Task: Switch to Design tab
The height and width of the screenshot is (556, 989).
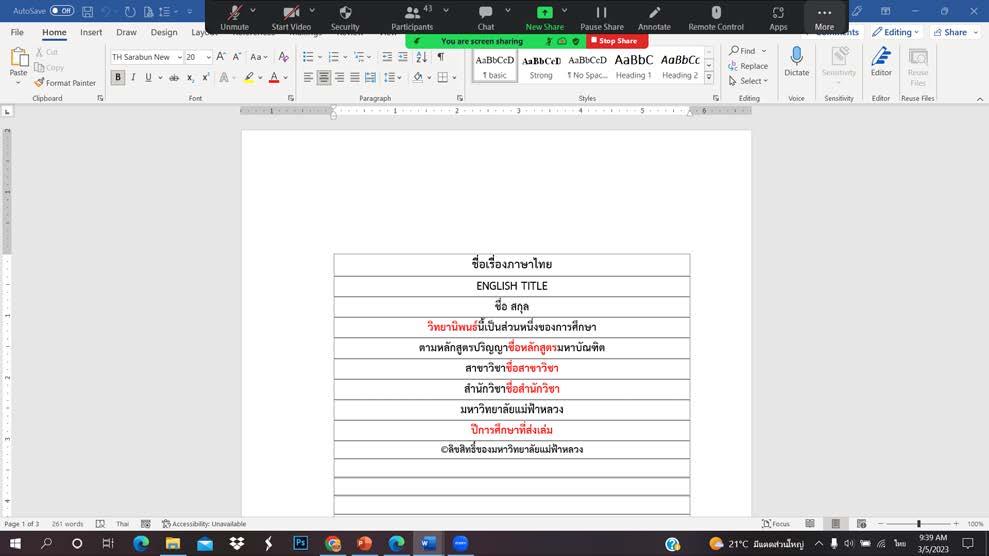Action: point(164,32)
